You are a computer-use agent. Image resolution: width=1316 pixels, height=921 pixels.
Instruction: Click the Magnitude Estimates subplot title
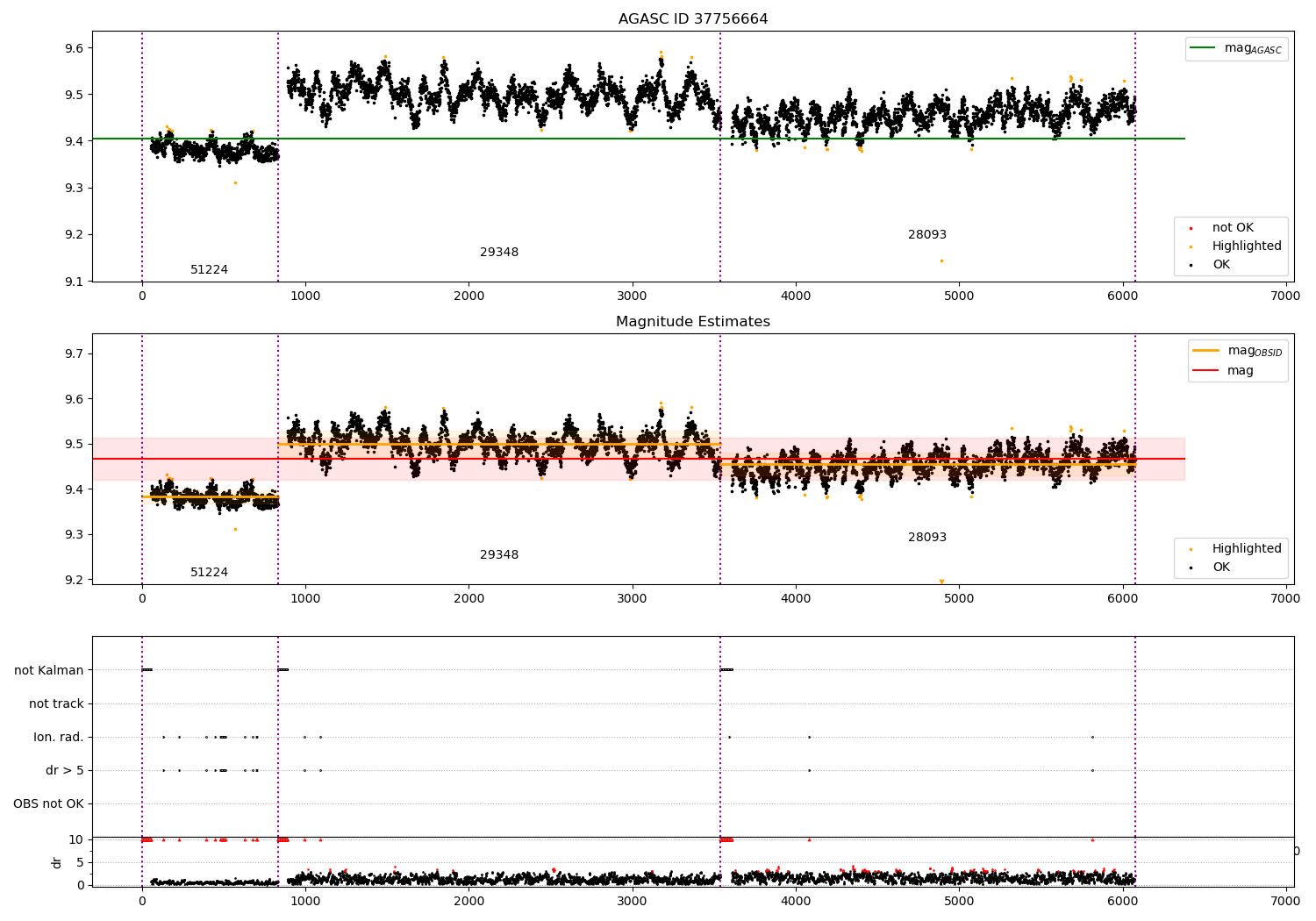pos(693,322)
